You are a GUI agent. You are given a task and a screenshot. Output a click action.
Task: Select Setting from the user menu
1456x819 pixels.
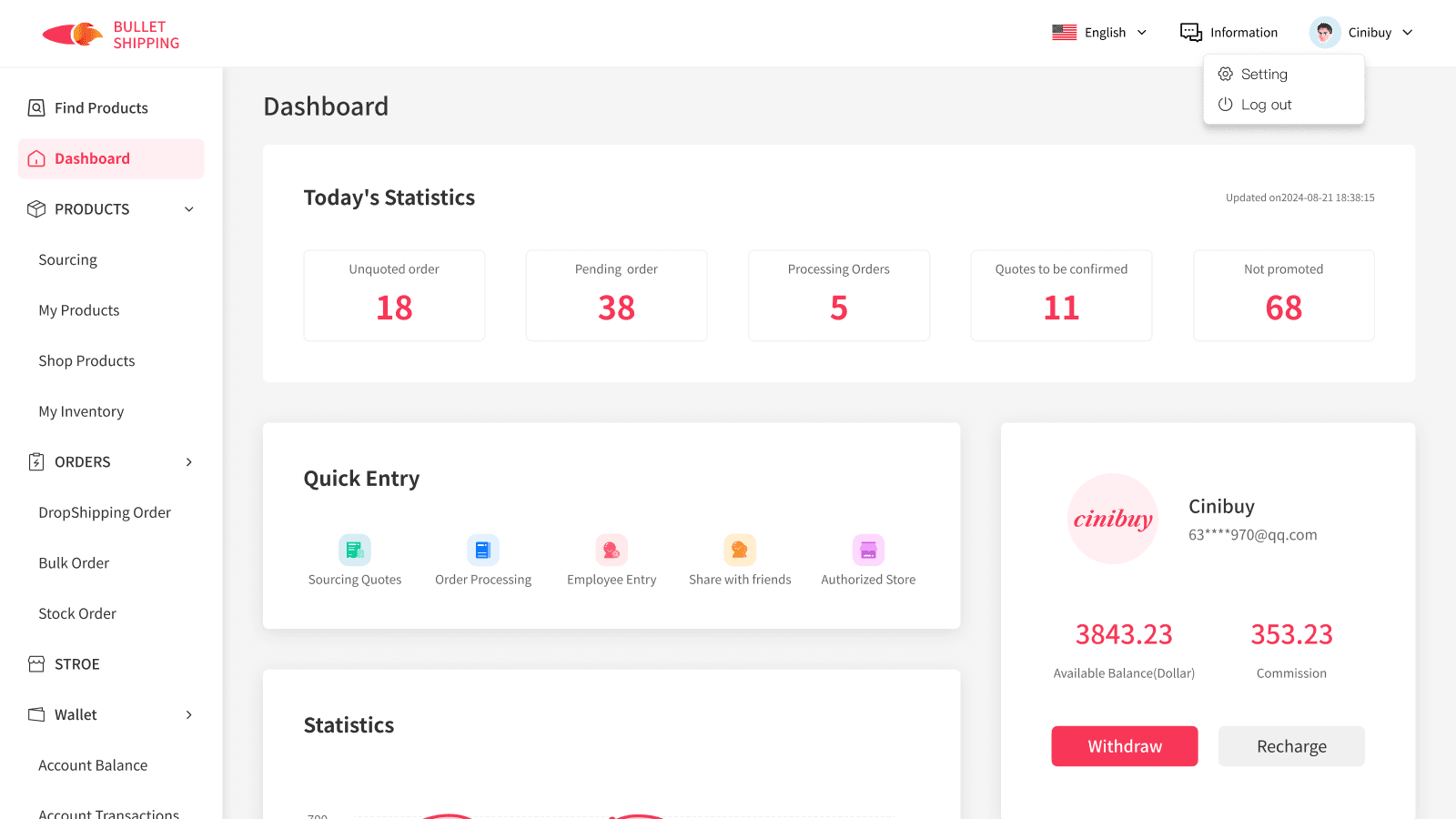pyautogui.click(x=1264, y=75)
